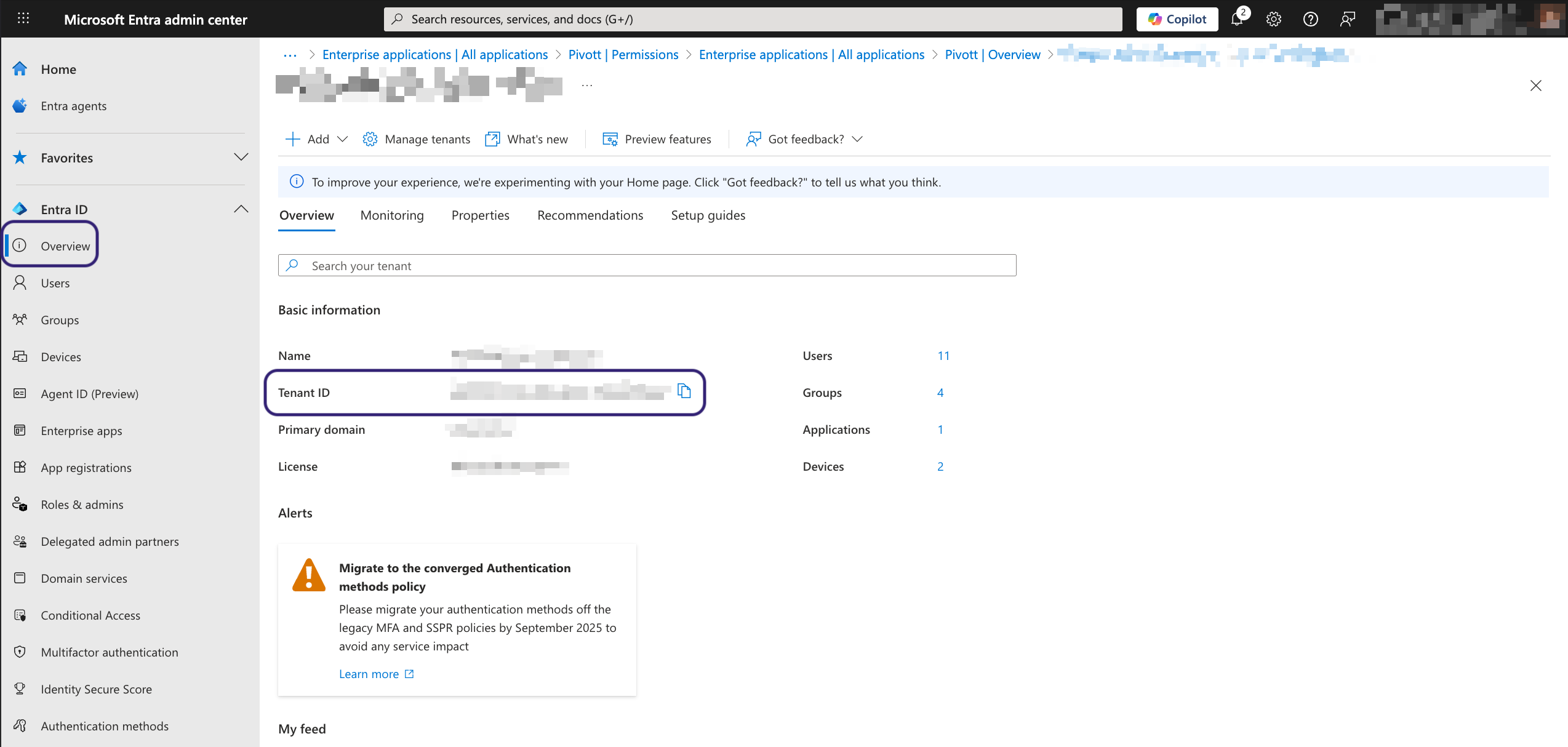Click the help question mark icon
This screenshot has height=747, width=1568.
1310,19
